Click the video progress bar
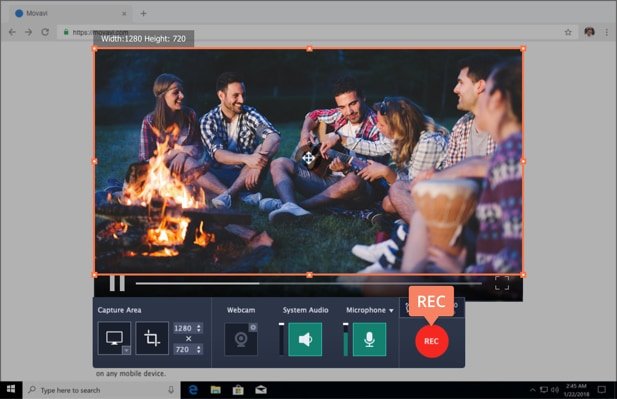 (308, 283)
